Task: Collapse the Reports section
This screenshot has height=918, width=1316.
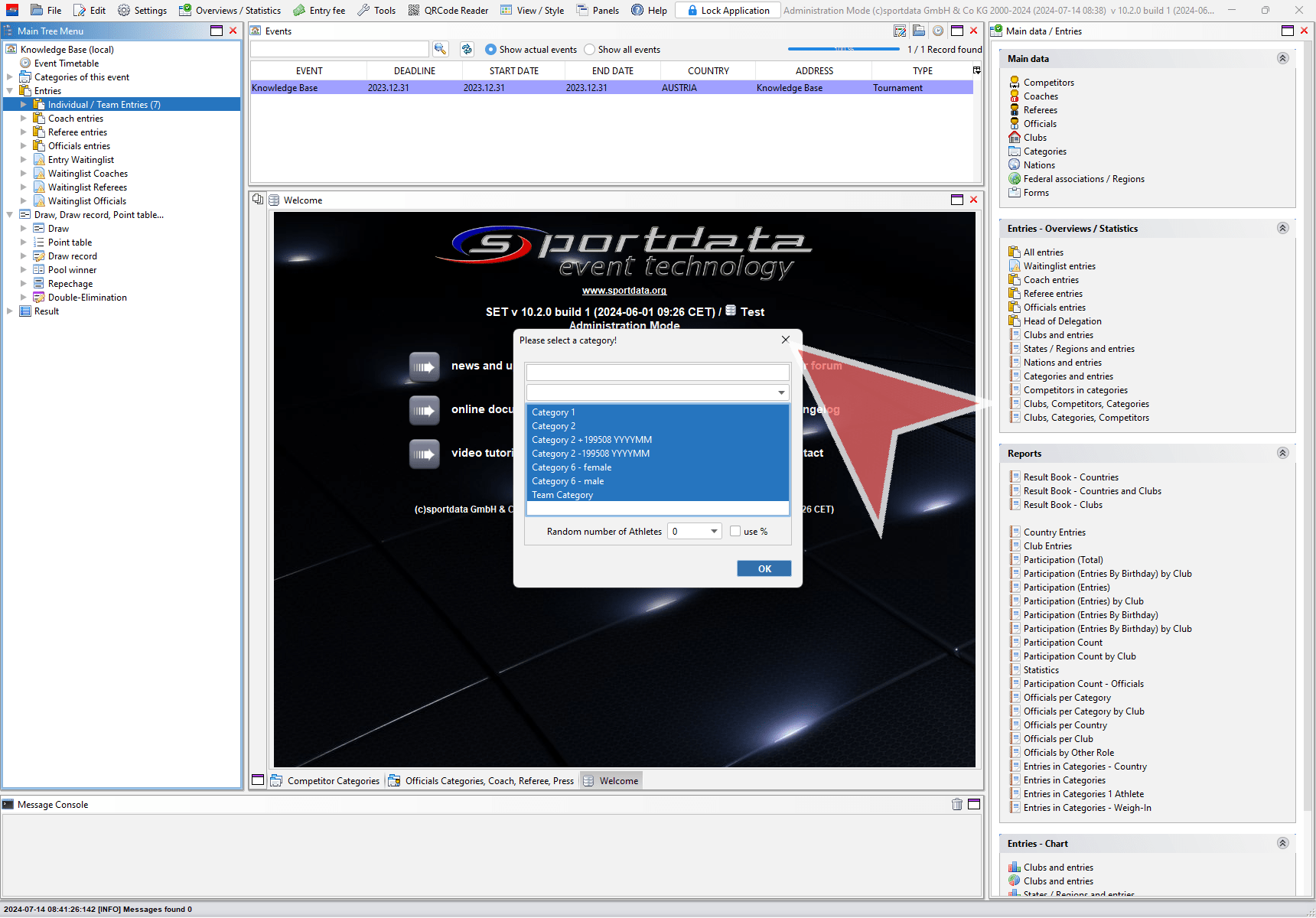Action: click(x=1282, y=453)
